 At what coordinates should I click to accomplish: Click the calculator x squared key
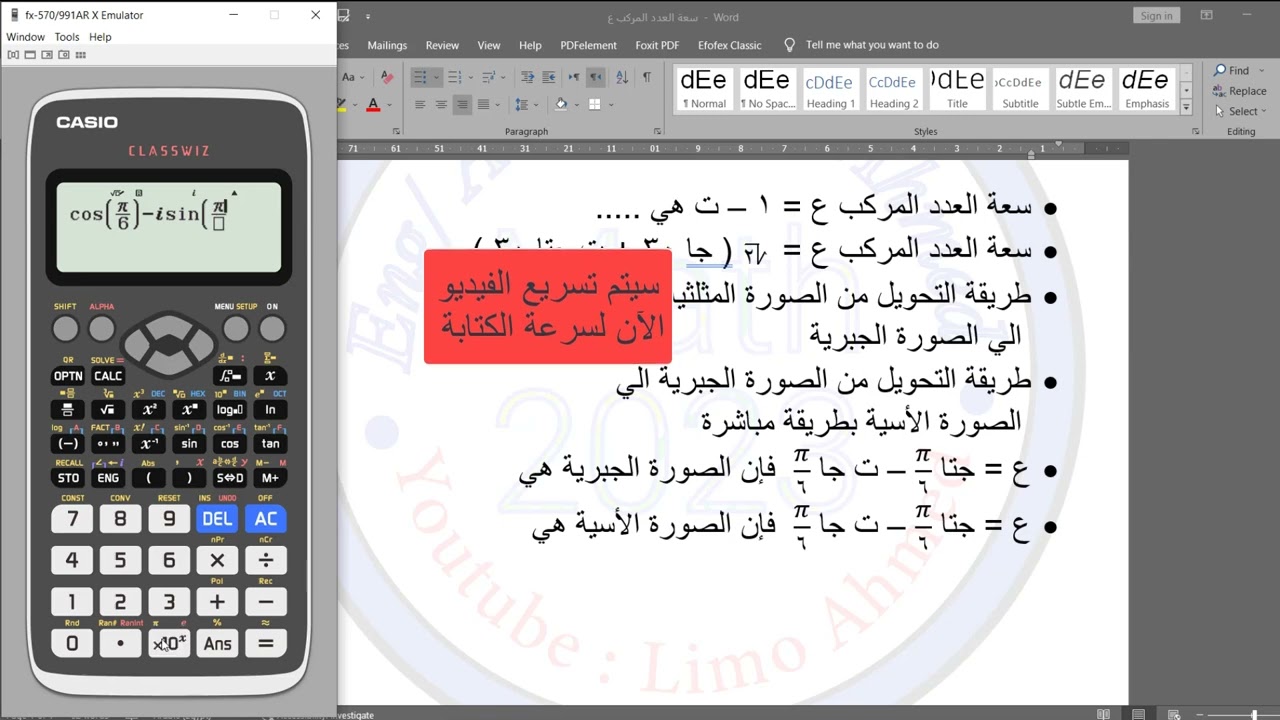(x=149, y=410)
